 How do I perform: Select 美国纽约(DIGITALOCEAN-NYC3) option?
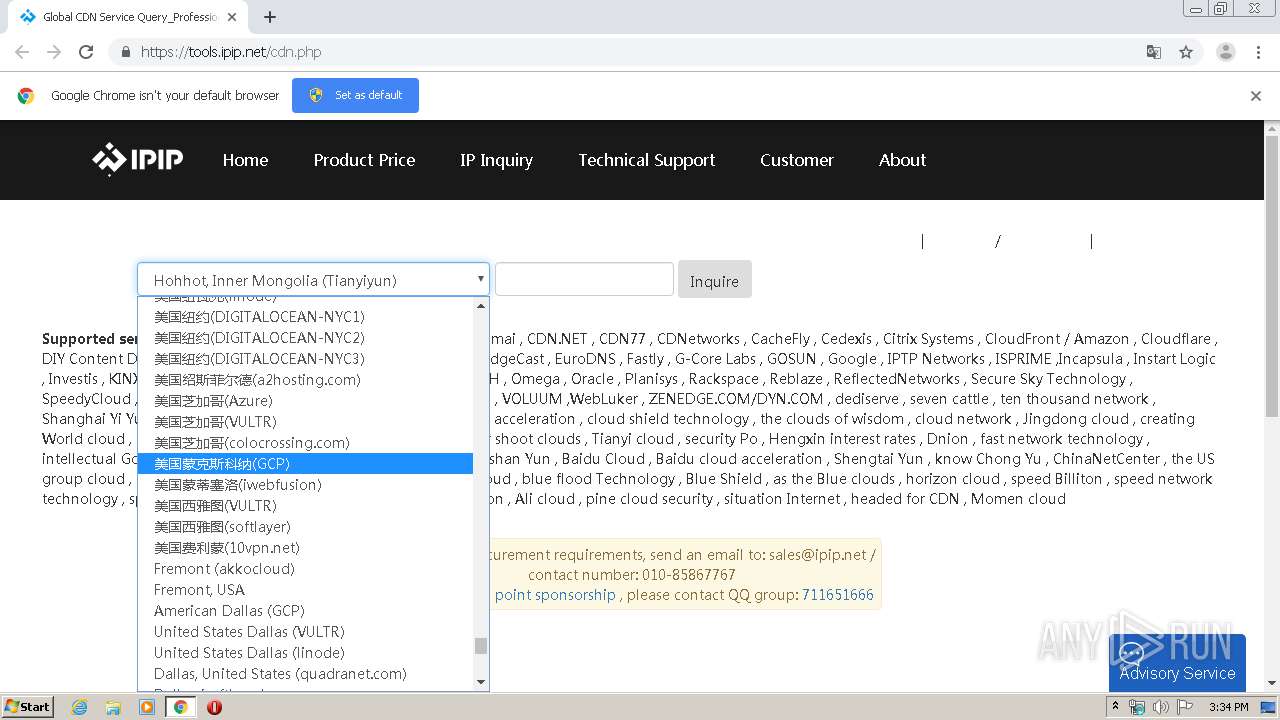305,359
